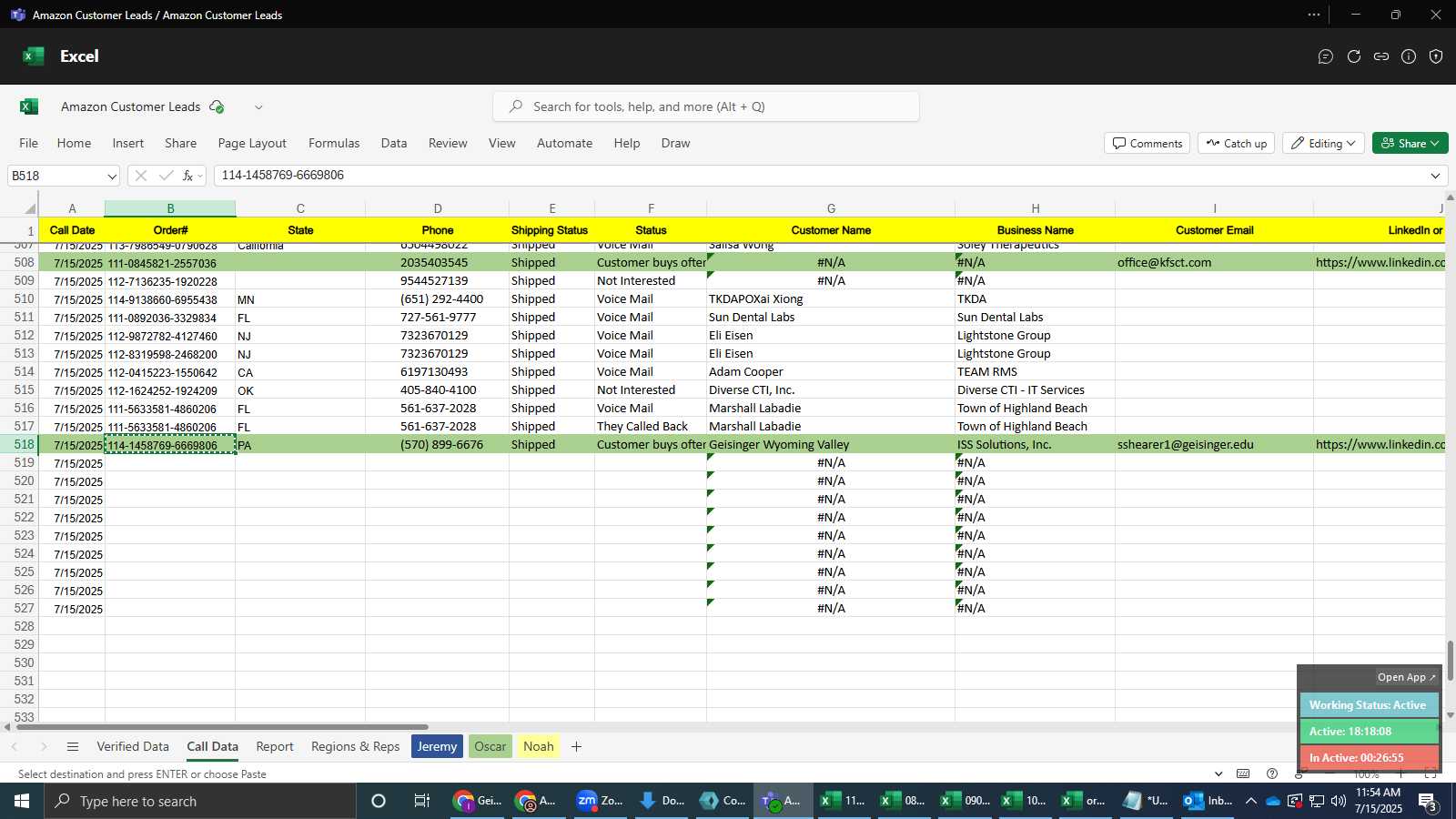Viewport: 1456px width, 819px height.
Task: Switch to the Verified Data sheet
Action: (133, 747)
